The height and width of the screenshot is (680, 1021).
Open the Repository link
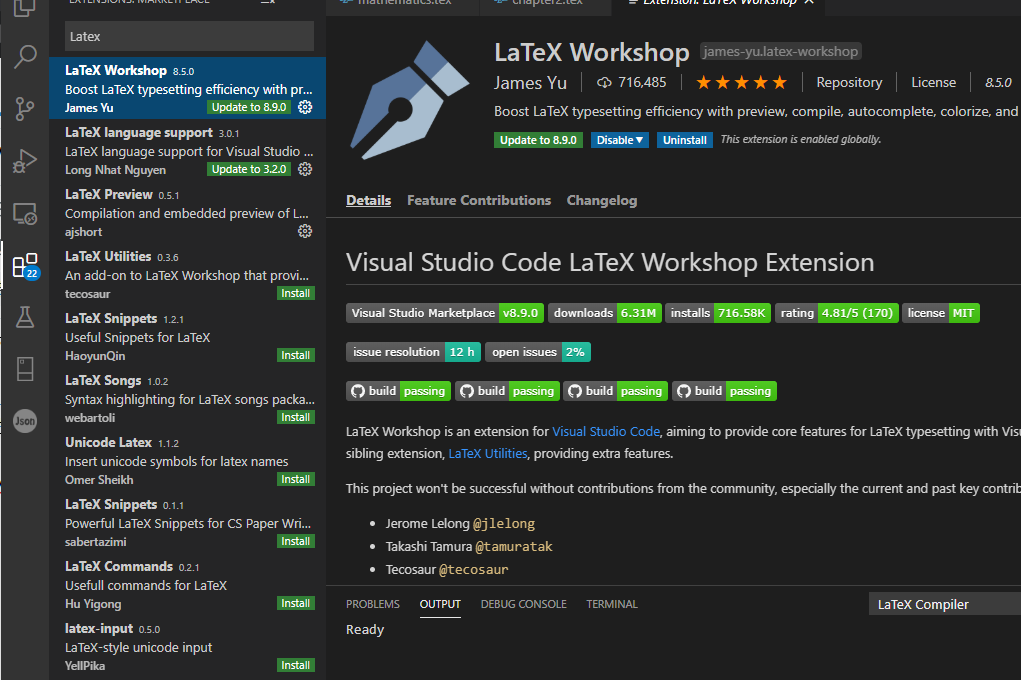click(849, 83)
